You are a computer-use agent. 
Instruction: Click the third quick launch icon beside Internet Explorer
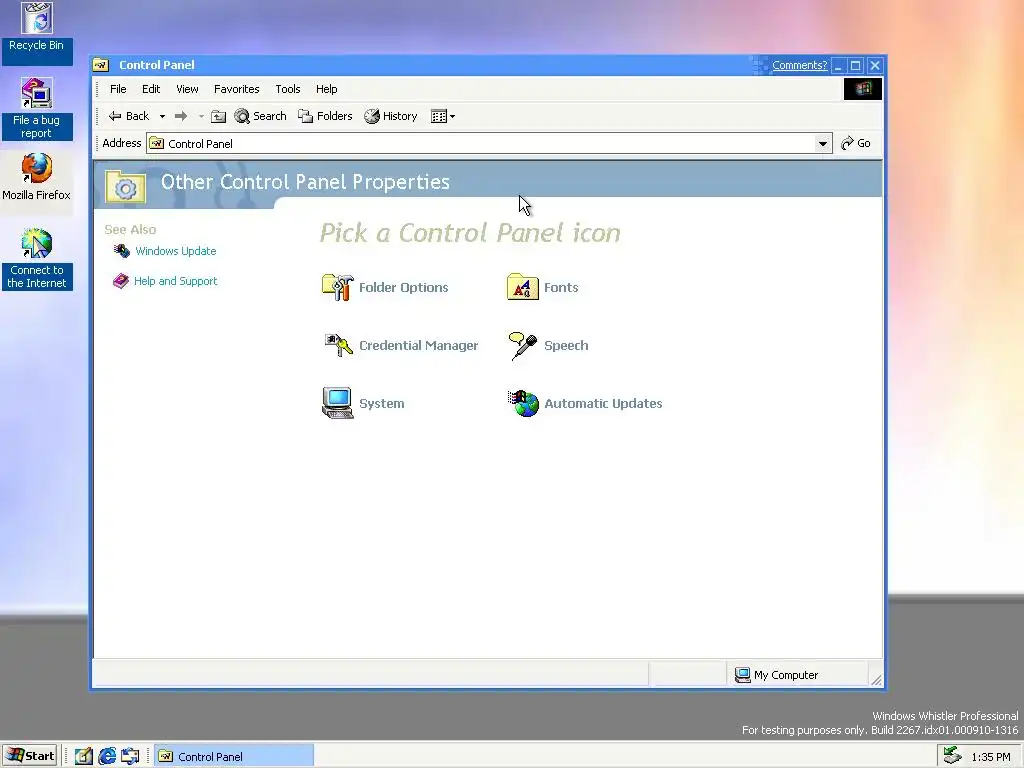point(130,756)
